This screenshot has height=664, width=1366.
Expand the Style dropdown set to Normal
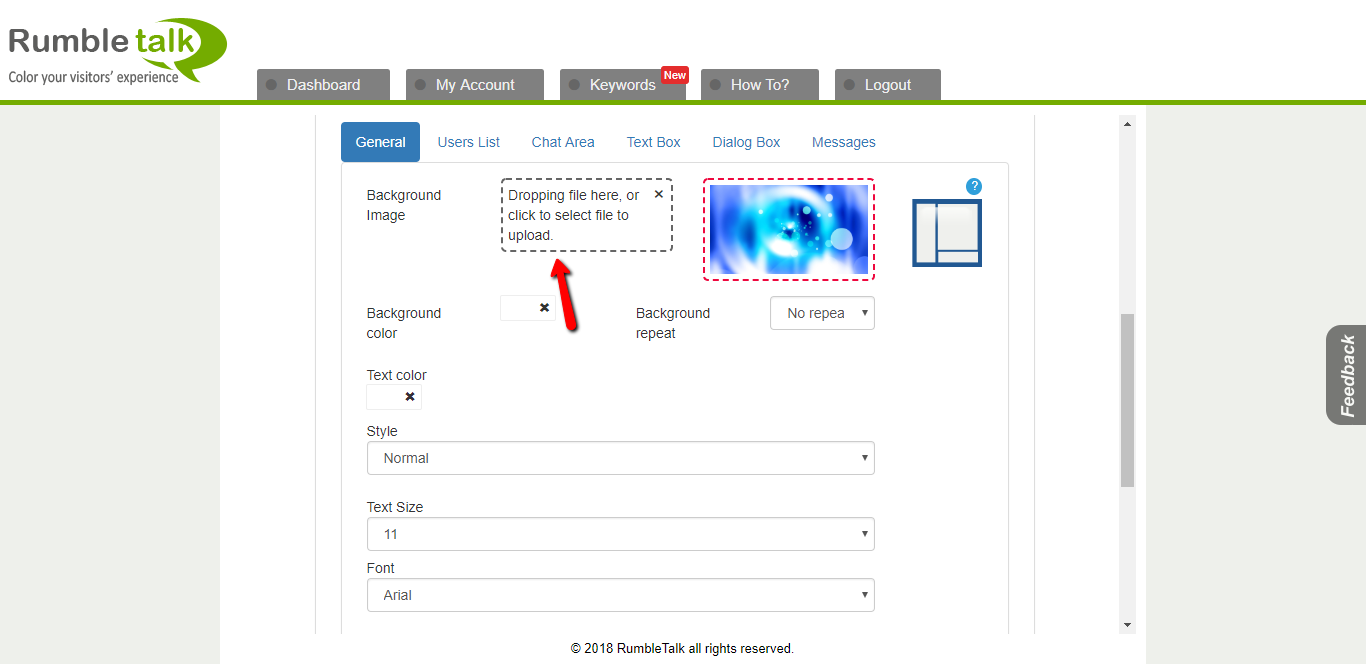(620, 458)
